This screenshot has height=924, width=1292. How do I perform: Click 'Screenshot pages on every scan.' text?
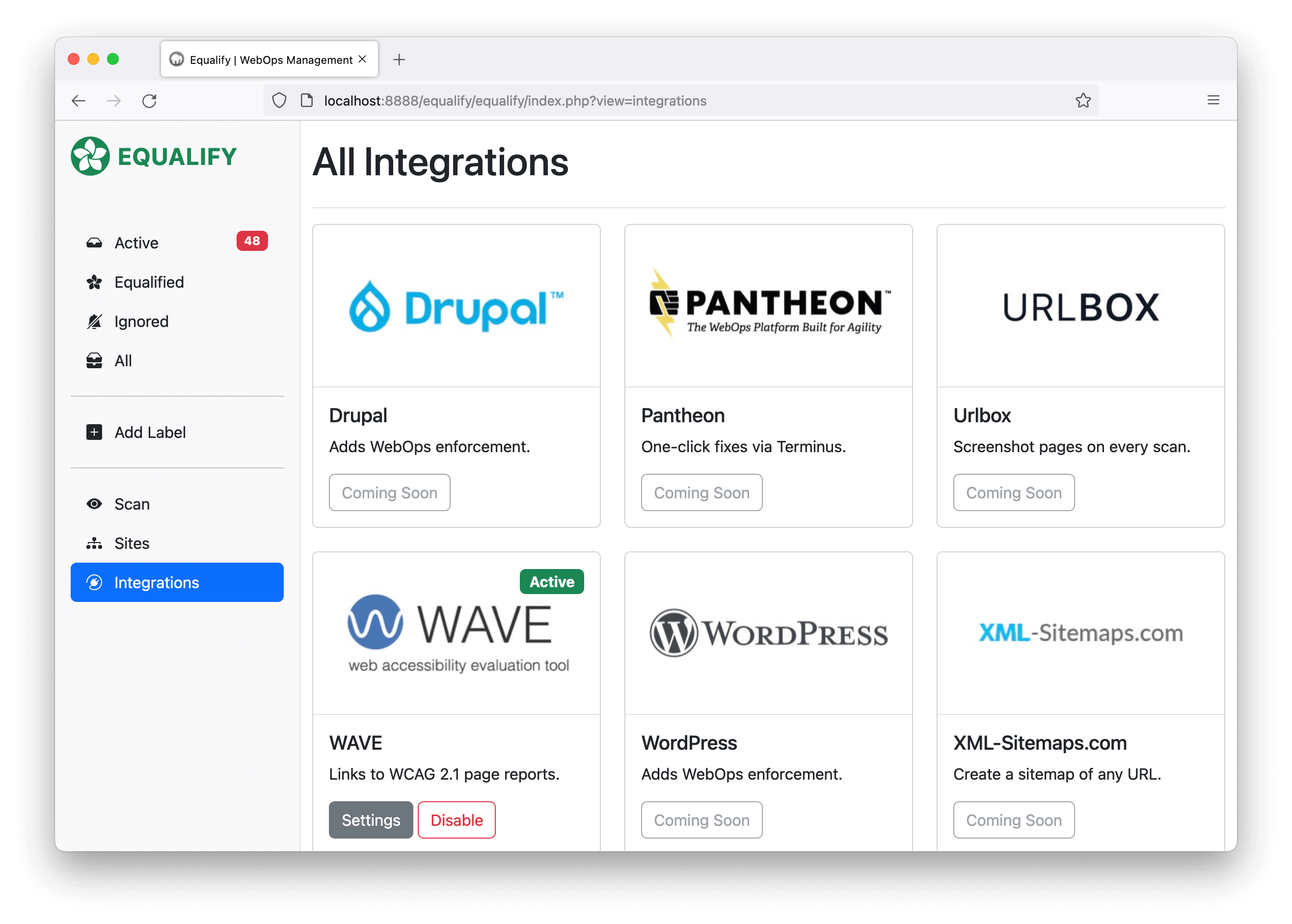pyautogui.click(x=1071, y=447)
